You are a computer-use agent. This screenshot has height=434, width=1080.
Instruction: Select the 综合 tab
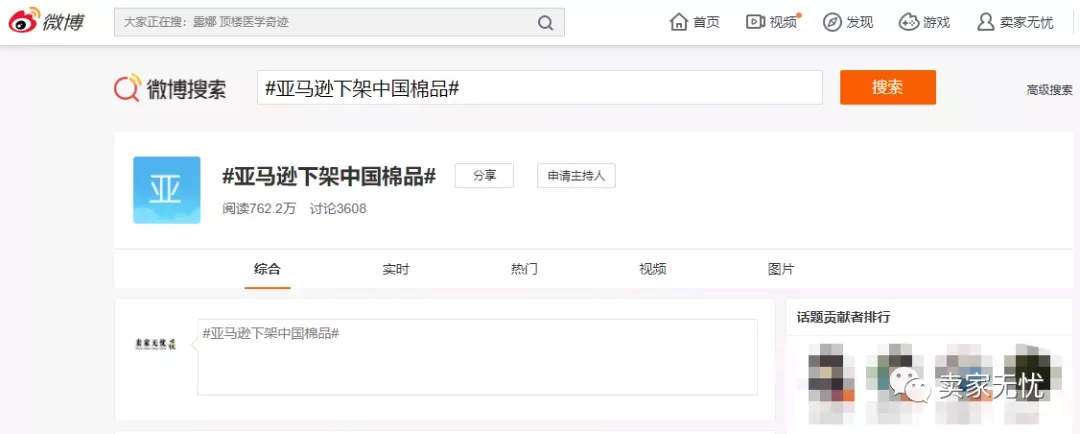tap(267, 269)
